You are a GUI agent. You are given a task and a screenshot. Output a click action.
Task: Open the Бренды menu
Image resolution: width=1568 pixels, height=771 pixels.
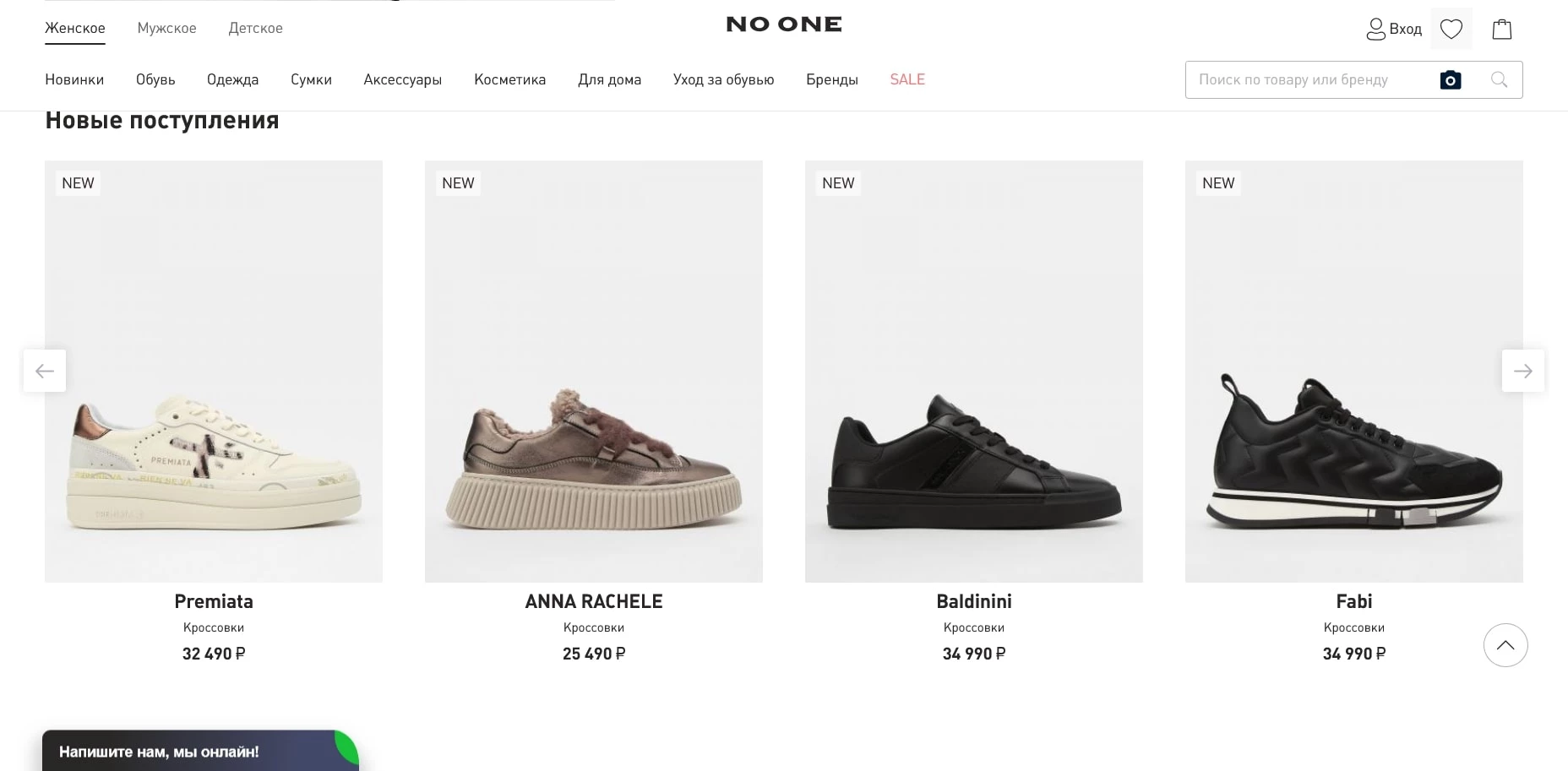(831, 80)
